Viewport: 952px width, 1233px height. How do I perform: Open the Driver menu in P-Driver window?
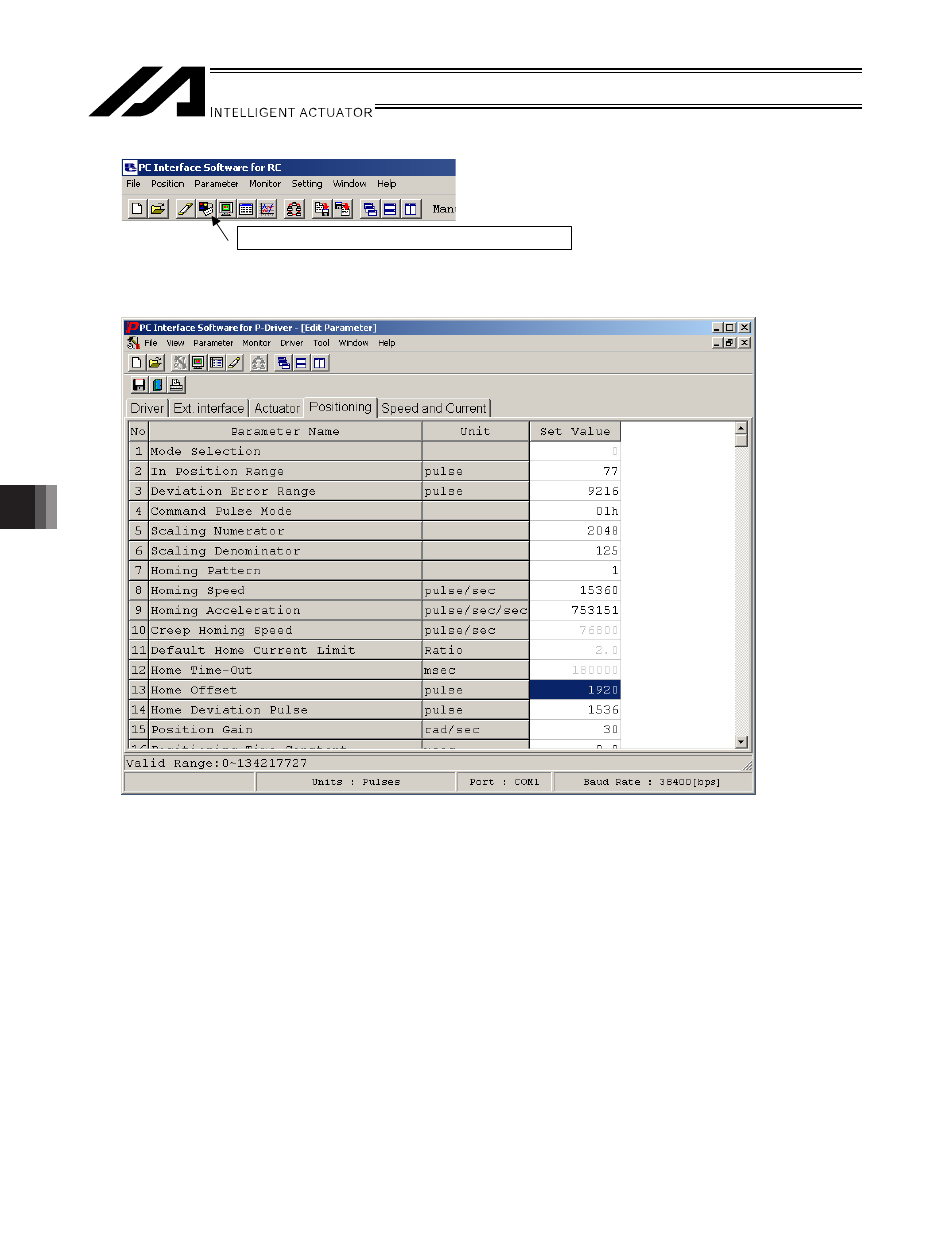[x=292, y=343]
